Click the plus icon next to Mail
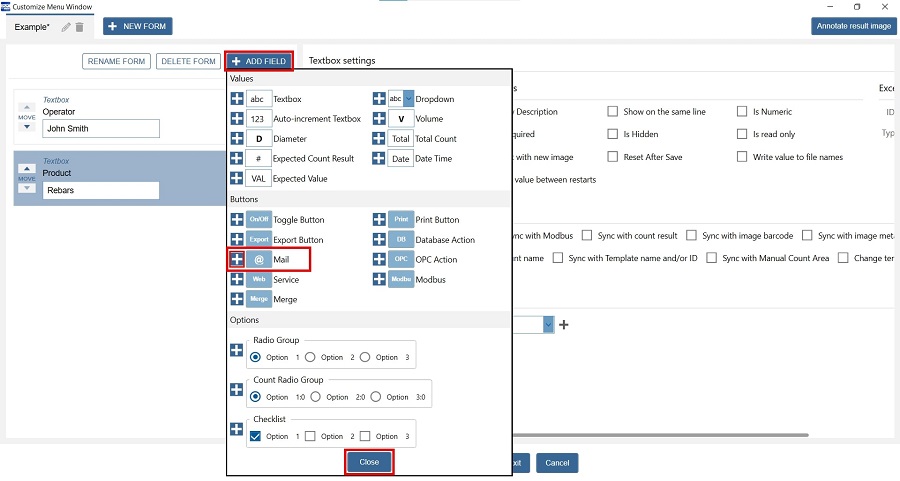This screenshot has width=900, height=481. coord(237,260)
